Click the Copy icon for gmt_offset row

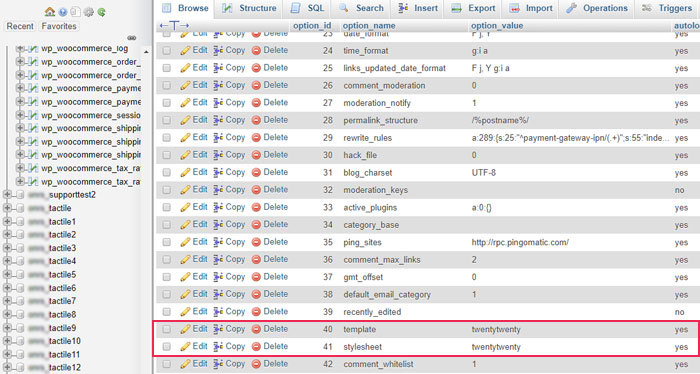tap(218, 277)
